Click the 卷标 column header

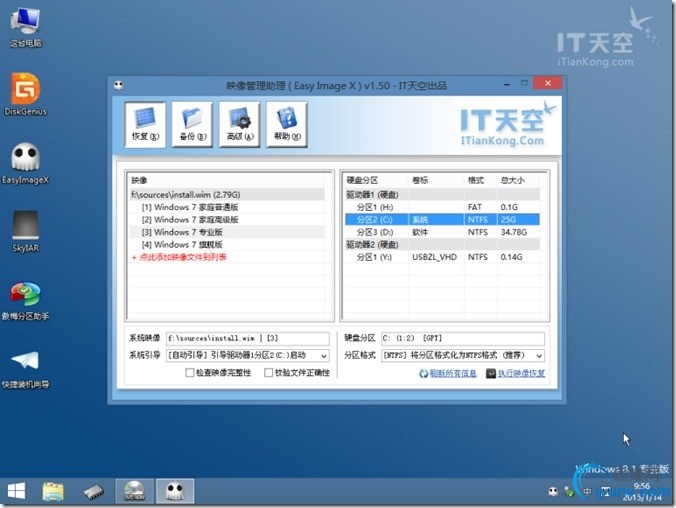[436, 181]
